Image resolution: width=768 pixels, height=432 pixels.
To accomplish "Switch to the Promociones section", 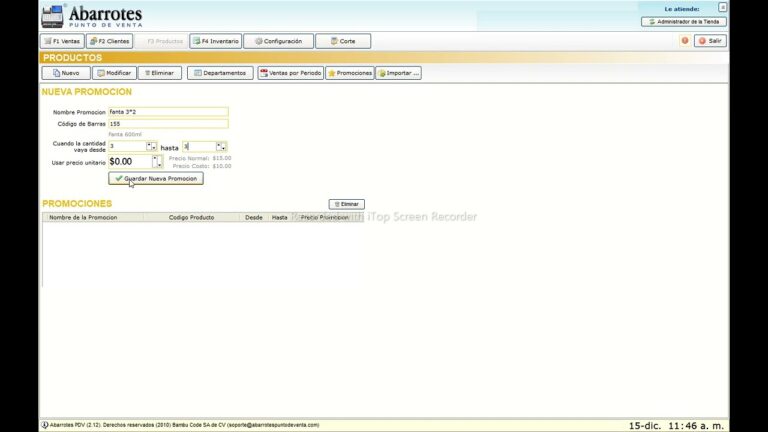I will click(x=350, y=73).
